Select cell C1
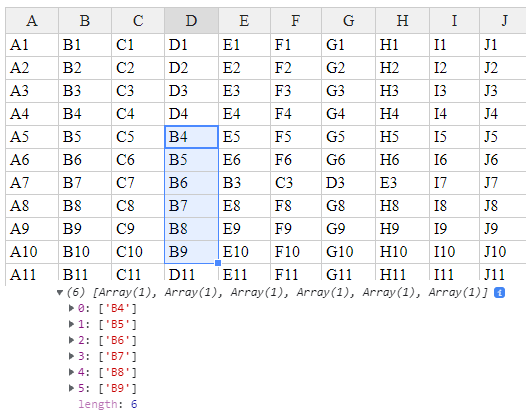The height and width of the screenshot is (410, 526). point(138,45)
